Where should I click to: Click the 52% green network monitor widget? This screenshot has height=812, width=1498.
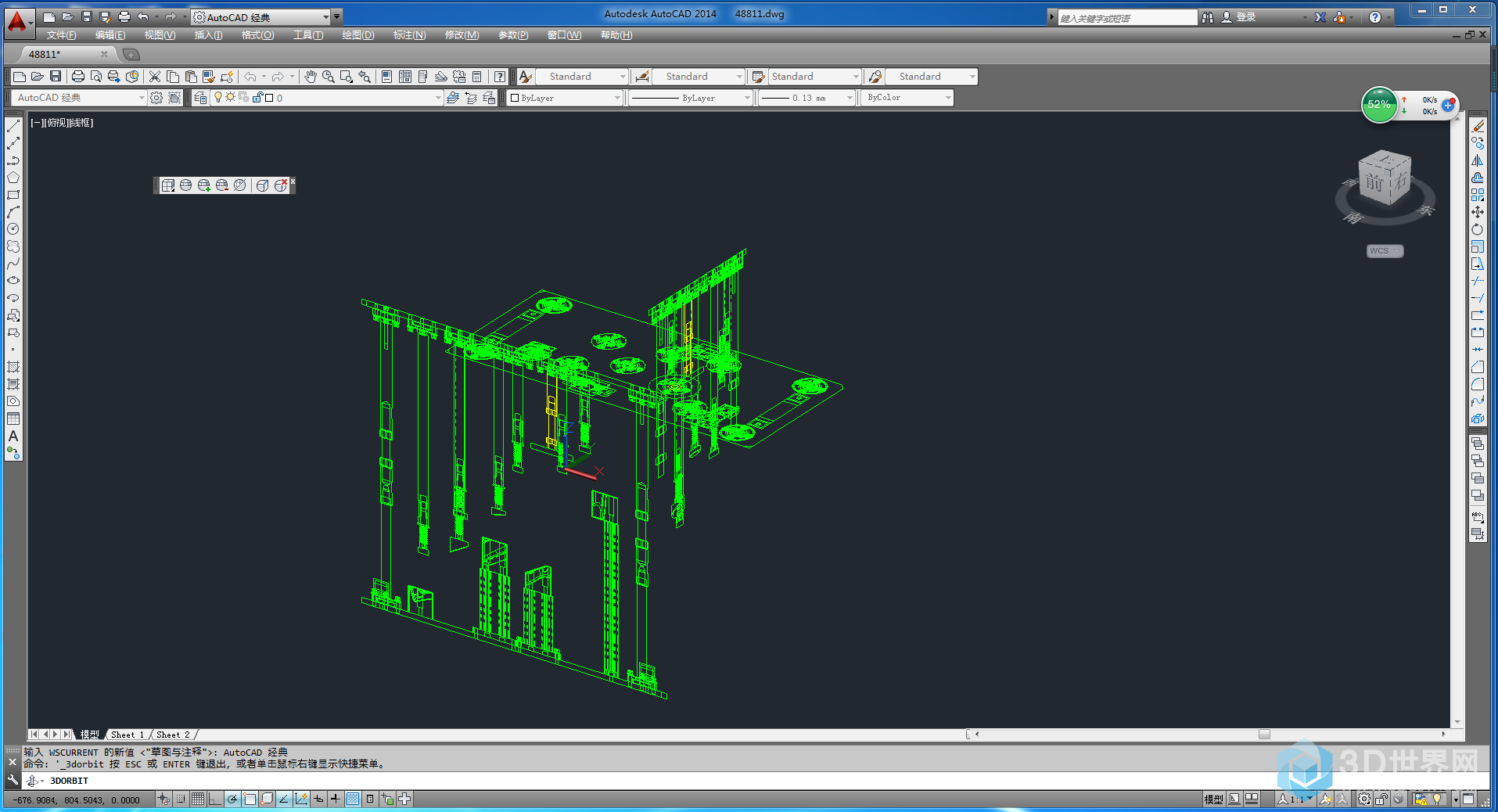tap(1379, 105)
